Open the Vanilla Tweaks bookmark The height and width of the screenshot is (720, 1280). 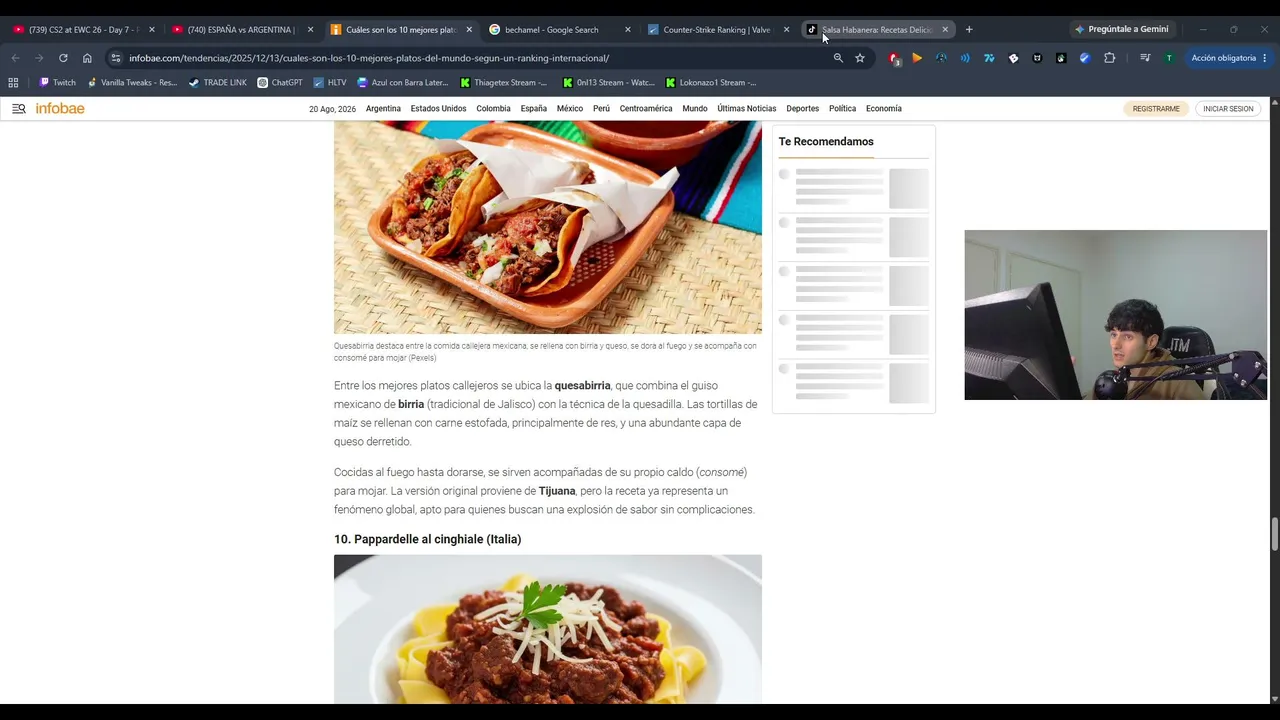click(132, 82)
